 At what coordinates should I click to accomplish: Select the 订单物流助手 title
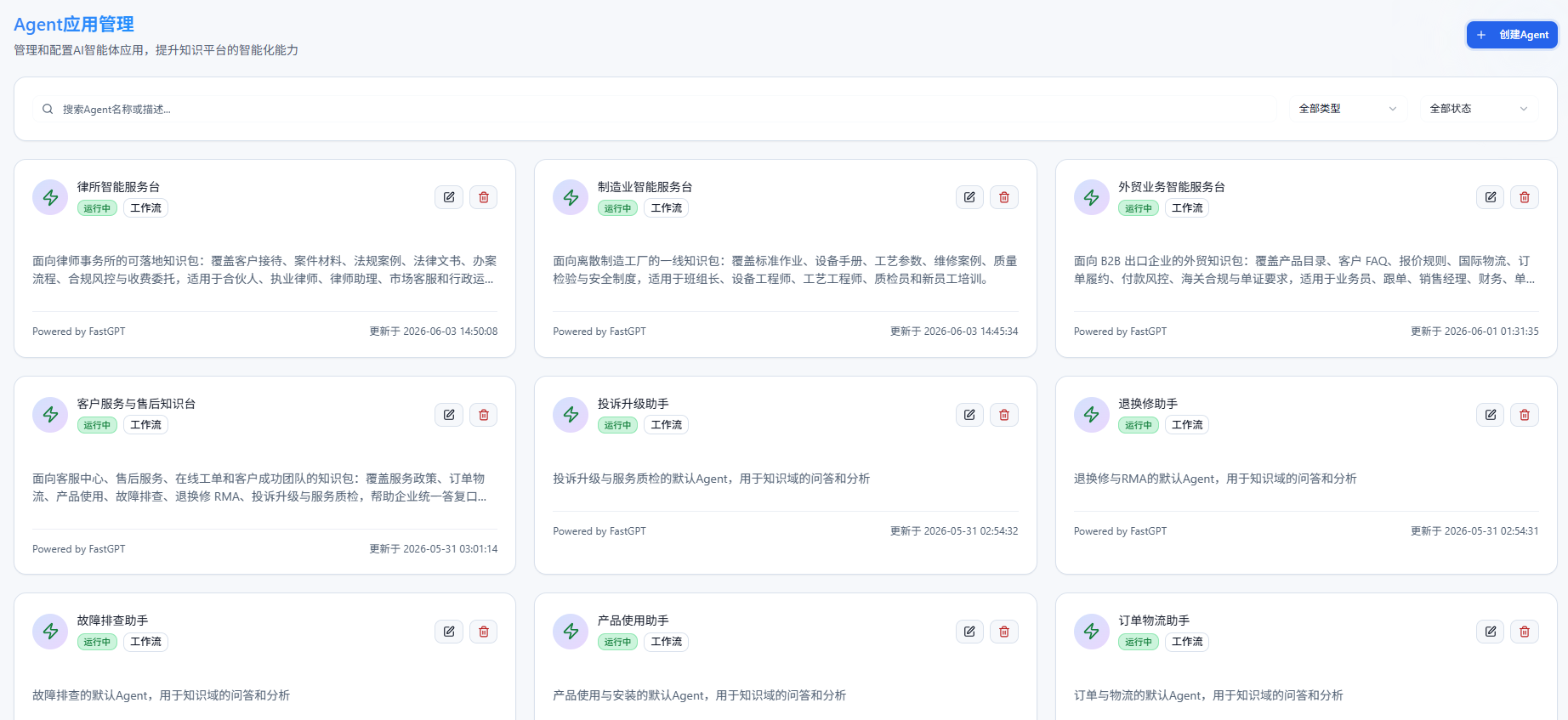tap(1154, 621)
